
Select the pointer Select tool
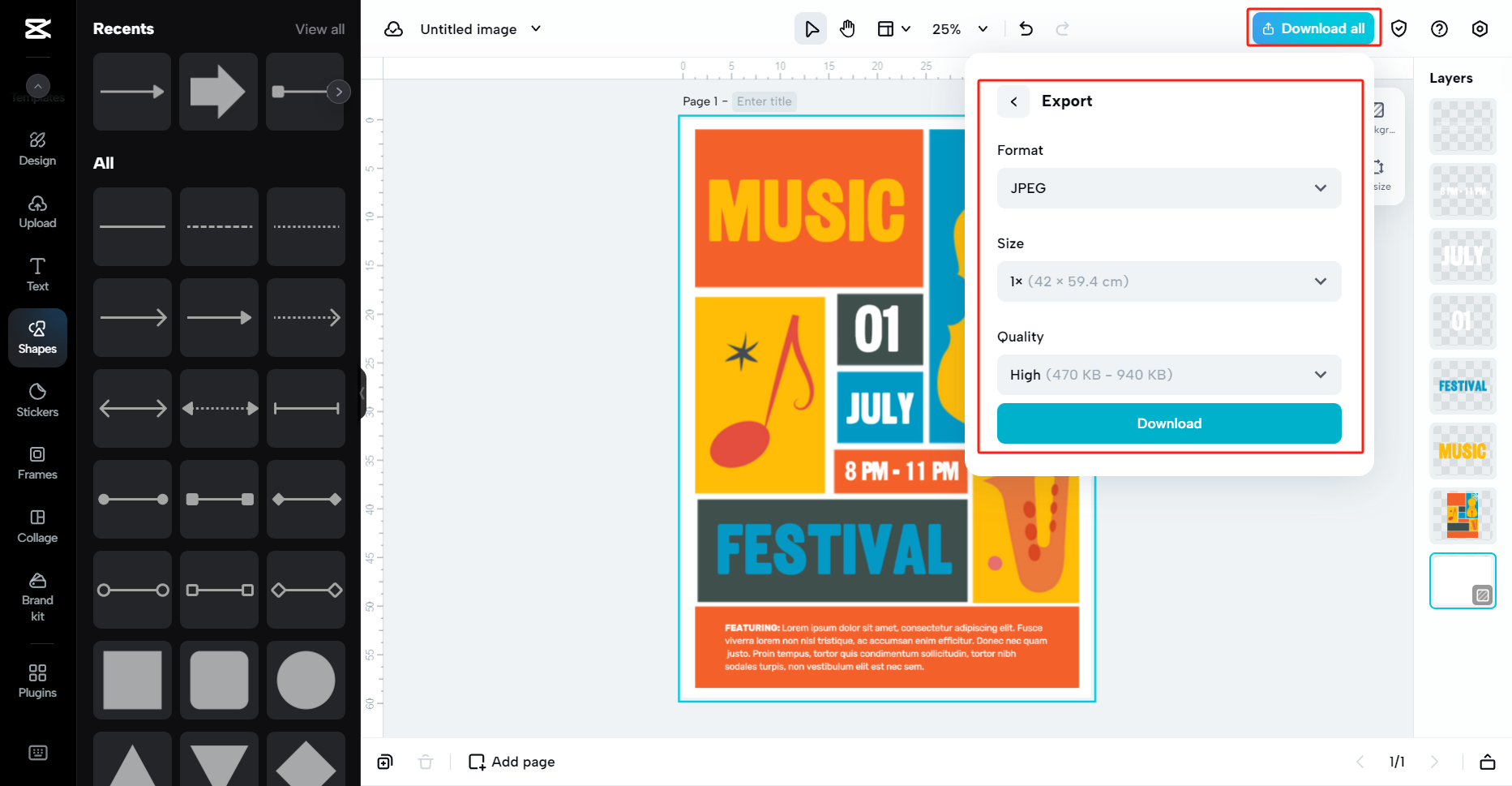click(x=811, y=29)
